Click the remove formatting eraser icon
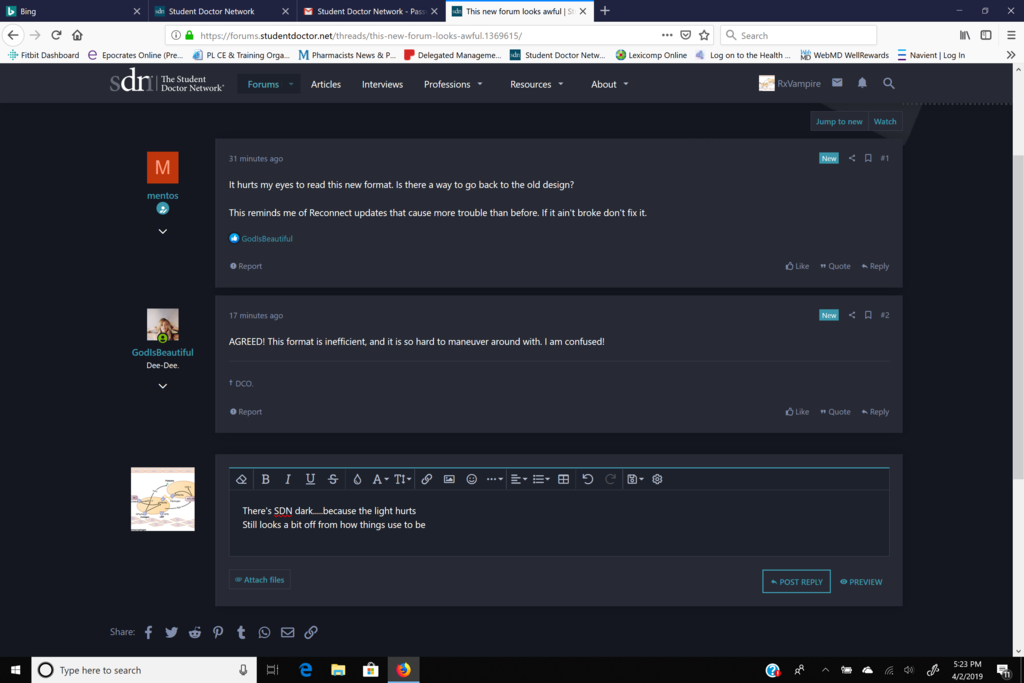 click(x=241, y=479)
